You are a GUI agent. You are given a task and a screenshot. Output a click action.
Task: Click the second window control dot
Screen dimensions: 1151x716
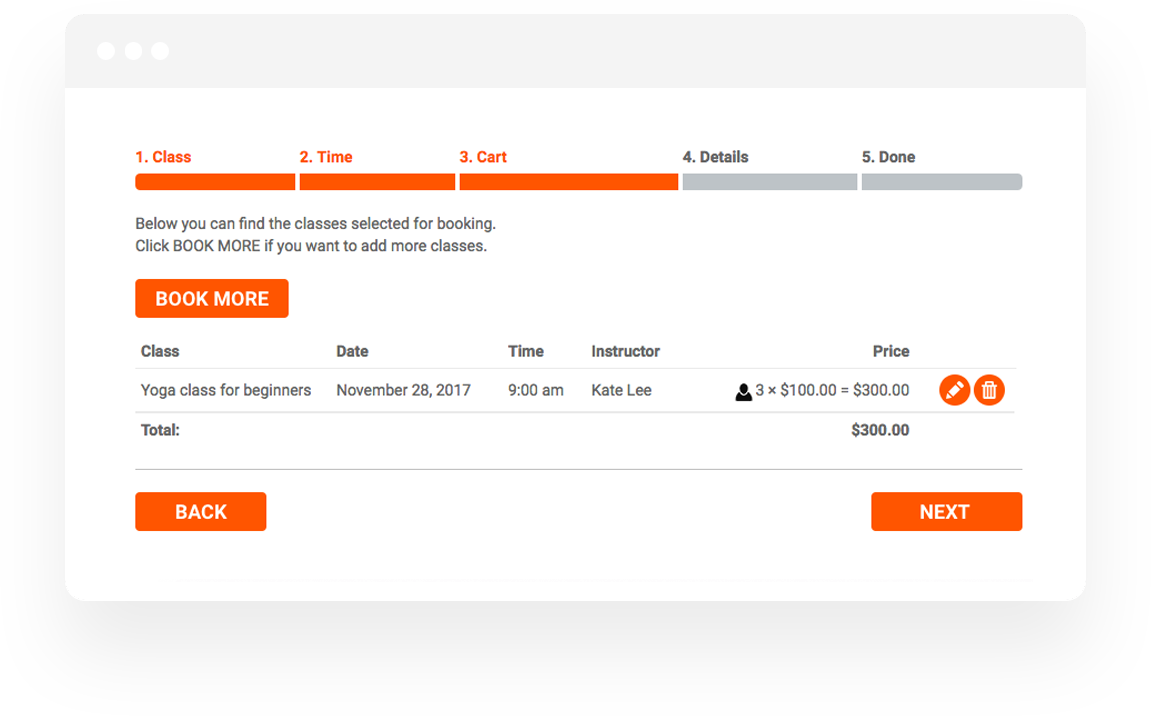point(134,51)
